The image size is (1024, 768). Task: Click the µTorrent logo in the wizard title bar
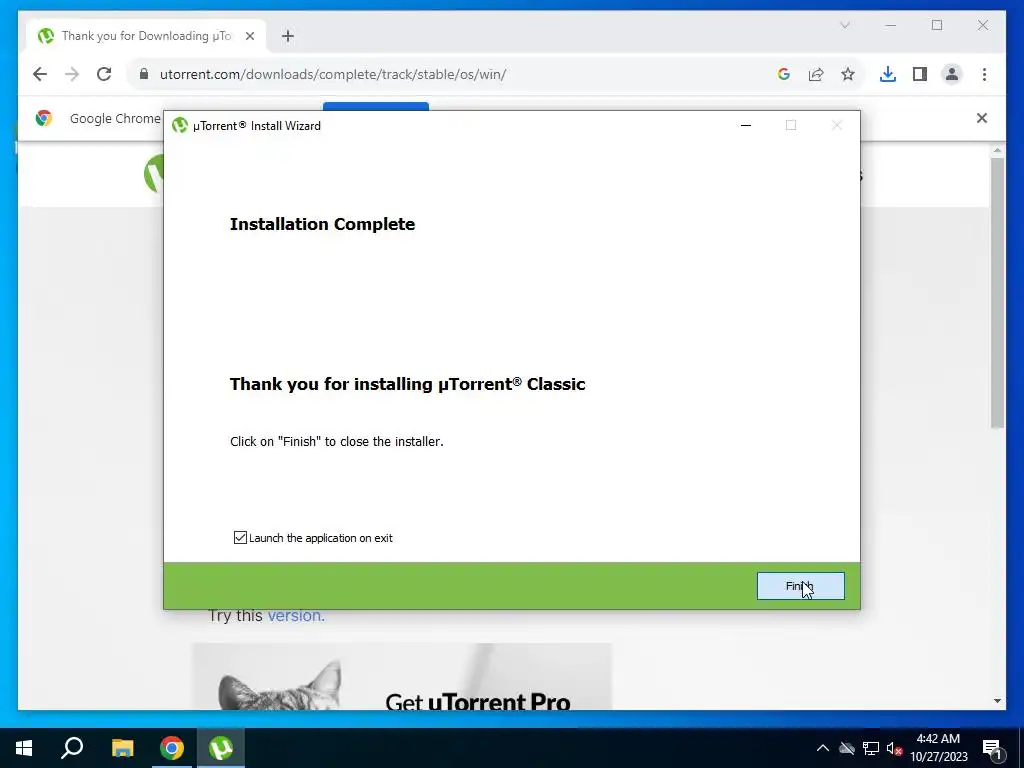click(180, 125)
